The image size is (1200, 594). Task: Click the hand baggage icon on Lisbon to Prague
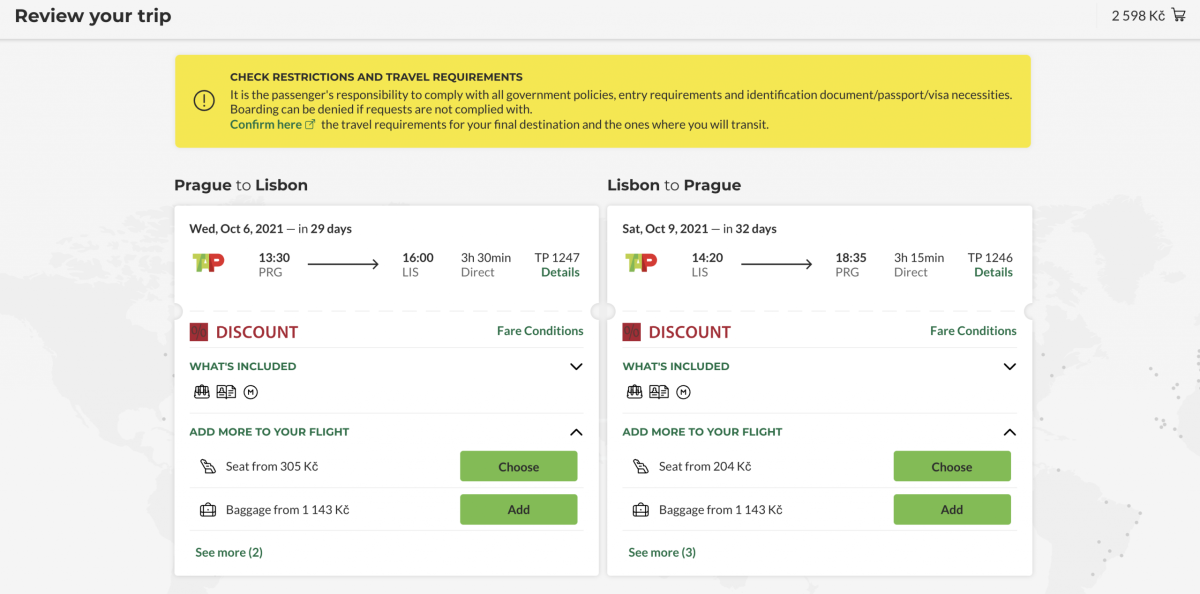coord(633,392)
